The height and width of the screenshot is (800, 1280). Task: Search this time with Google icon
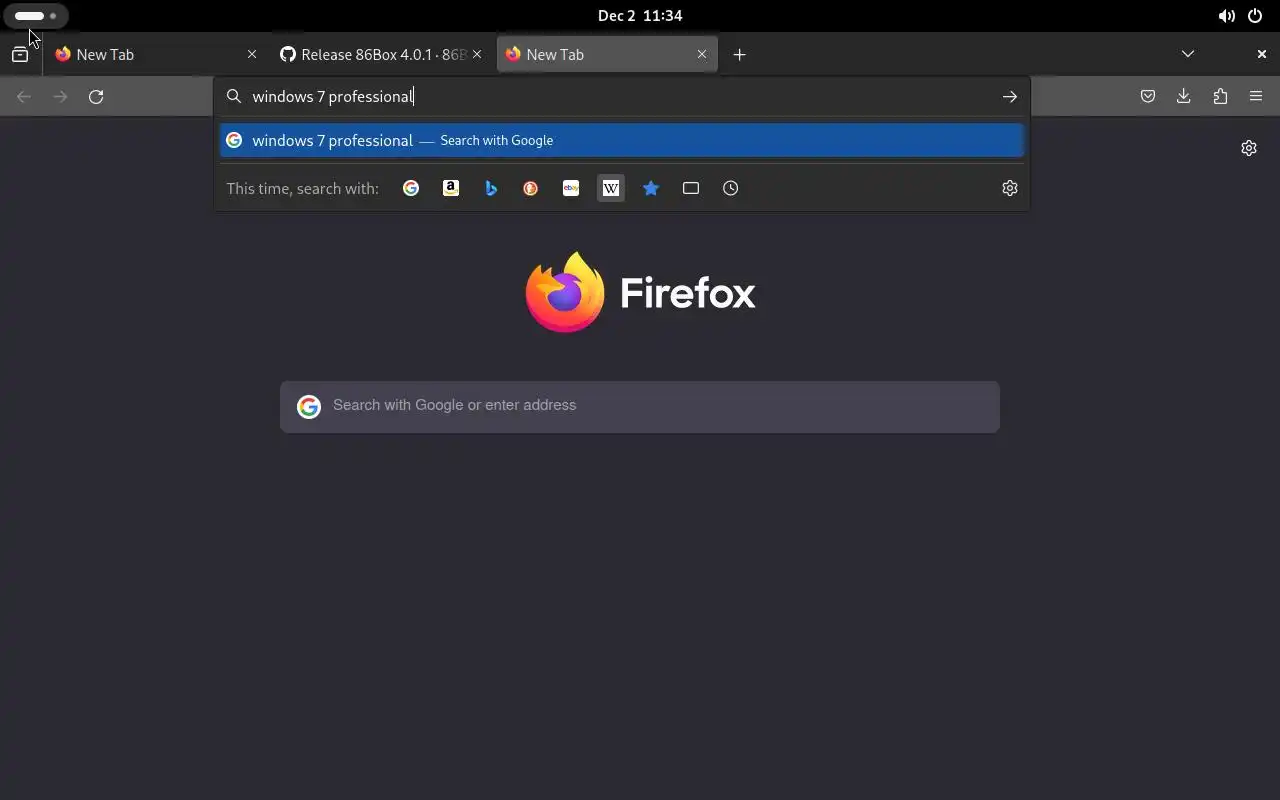pyautogui.click(x=411, y=188)
